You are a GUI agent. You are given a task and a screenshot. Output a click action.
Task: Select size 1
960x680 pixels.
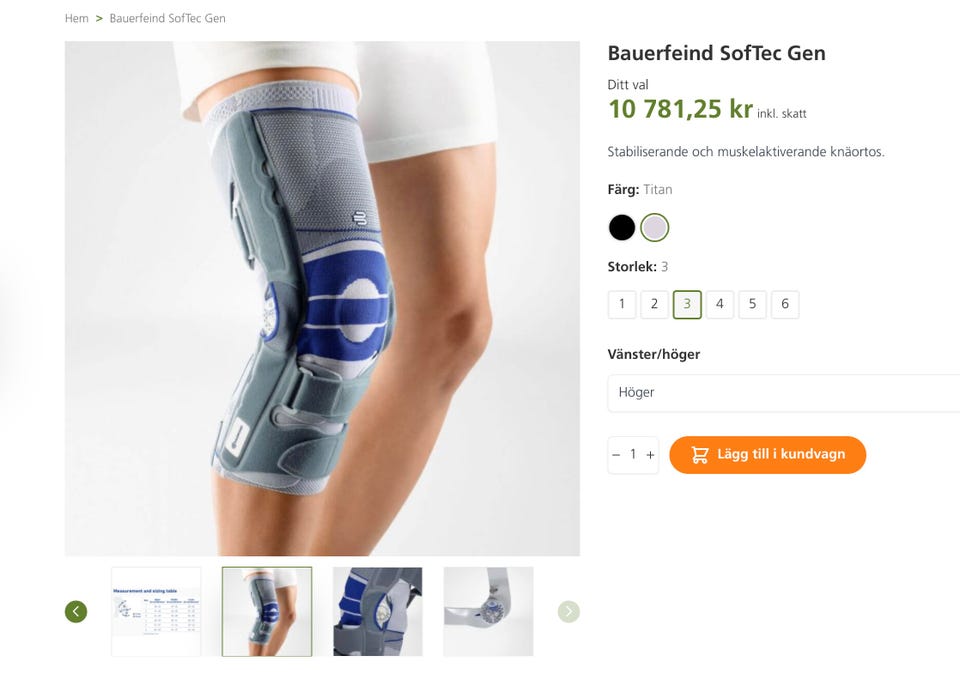pyautogui.click(x=622, y=304)
